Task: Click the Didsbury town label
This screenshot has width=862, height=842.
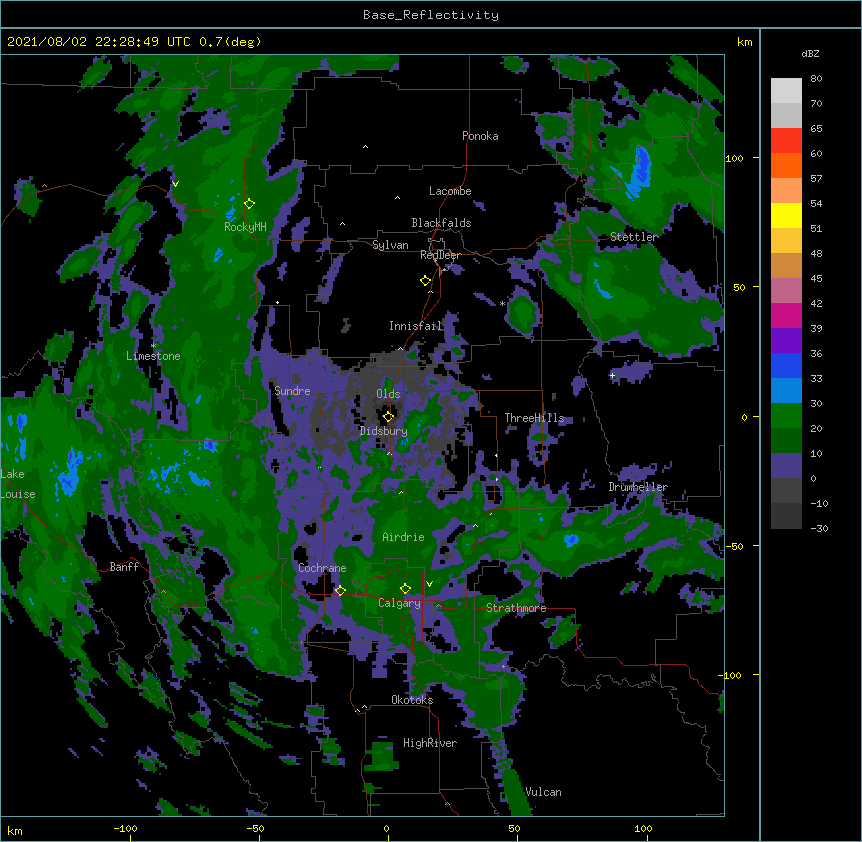Action: 384,431
